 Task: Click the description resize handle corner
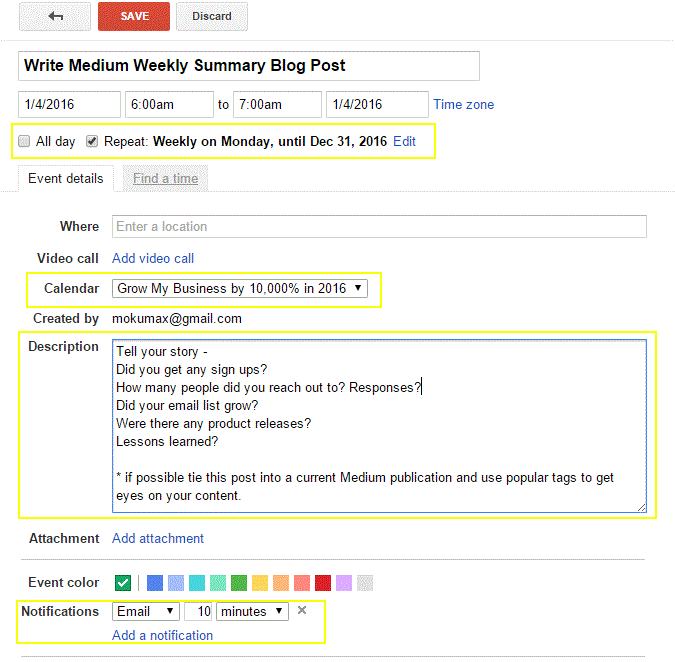641,507
